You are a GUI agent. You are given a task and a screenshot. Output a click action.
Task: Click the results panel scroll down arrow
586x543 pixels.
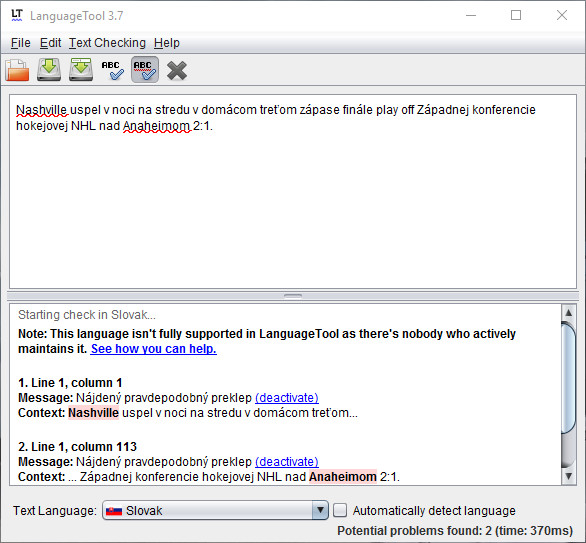(568, 476)
